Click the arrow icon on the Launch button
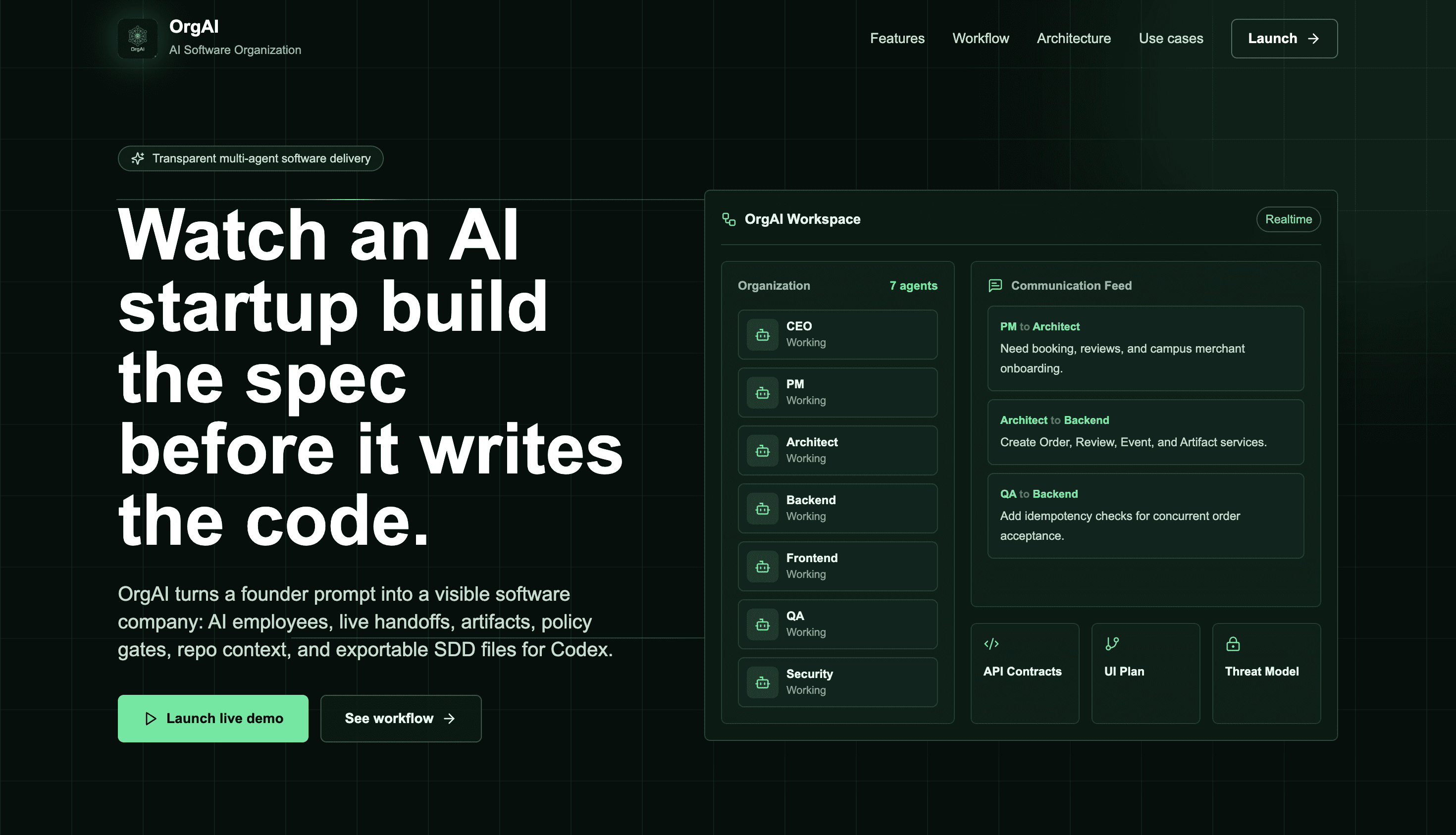Viewport: 1456px width, 835px height. click(x=1313, y=39)
